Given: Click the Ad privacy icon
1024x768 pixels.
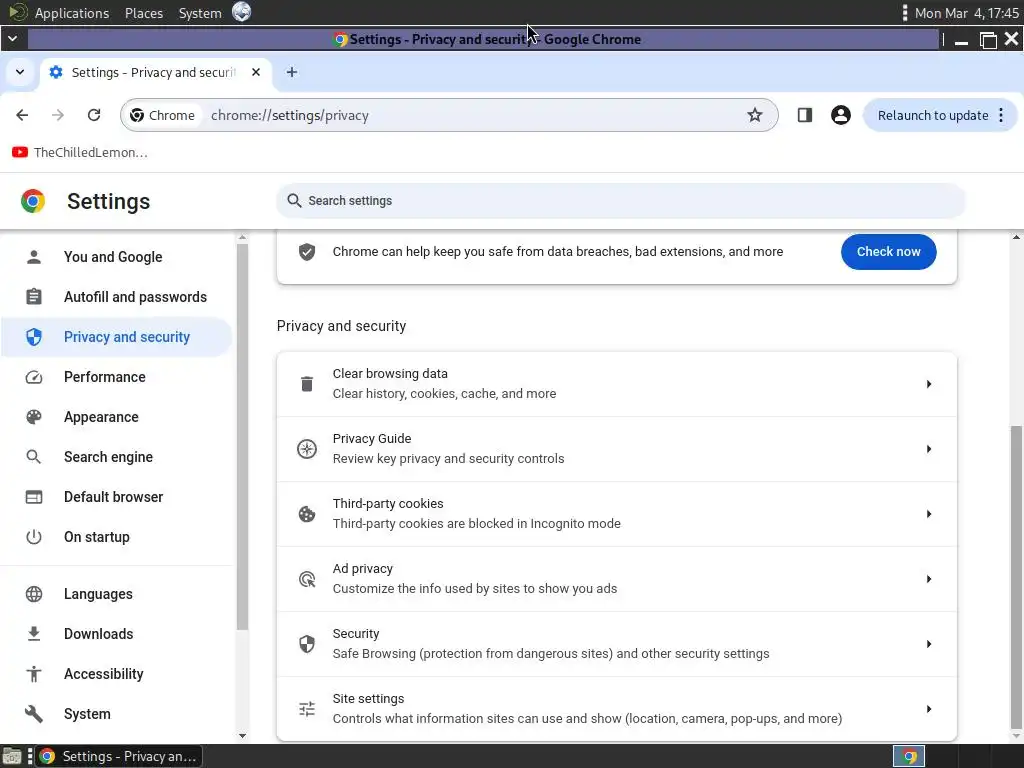Looking at the screenshot, I should click(307, 579).
